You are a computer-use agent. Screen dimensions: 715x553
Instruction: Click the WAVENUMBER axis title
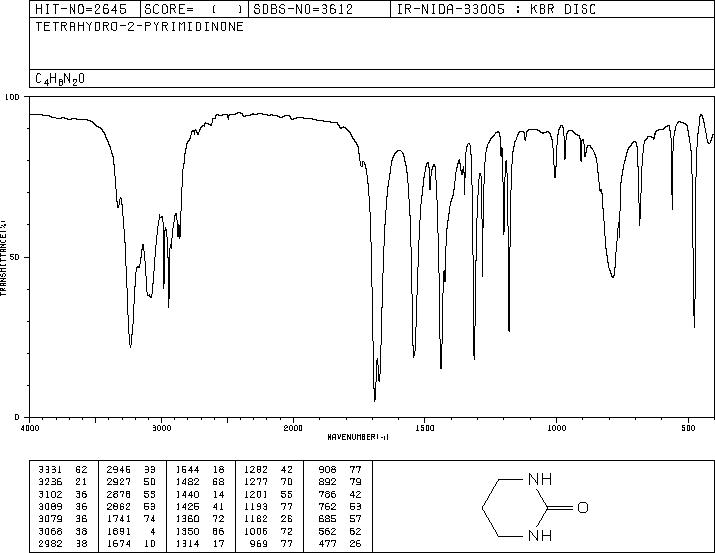tap(358, 437)
